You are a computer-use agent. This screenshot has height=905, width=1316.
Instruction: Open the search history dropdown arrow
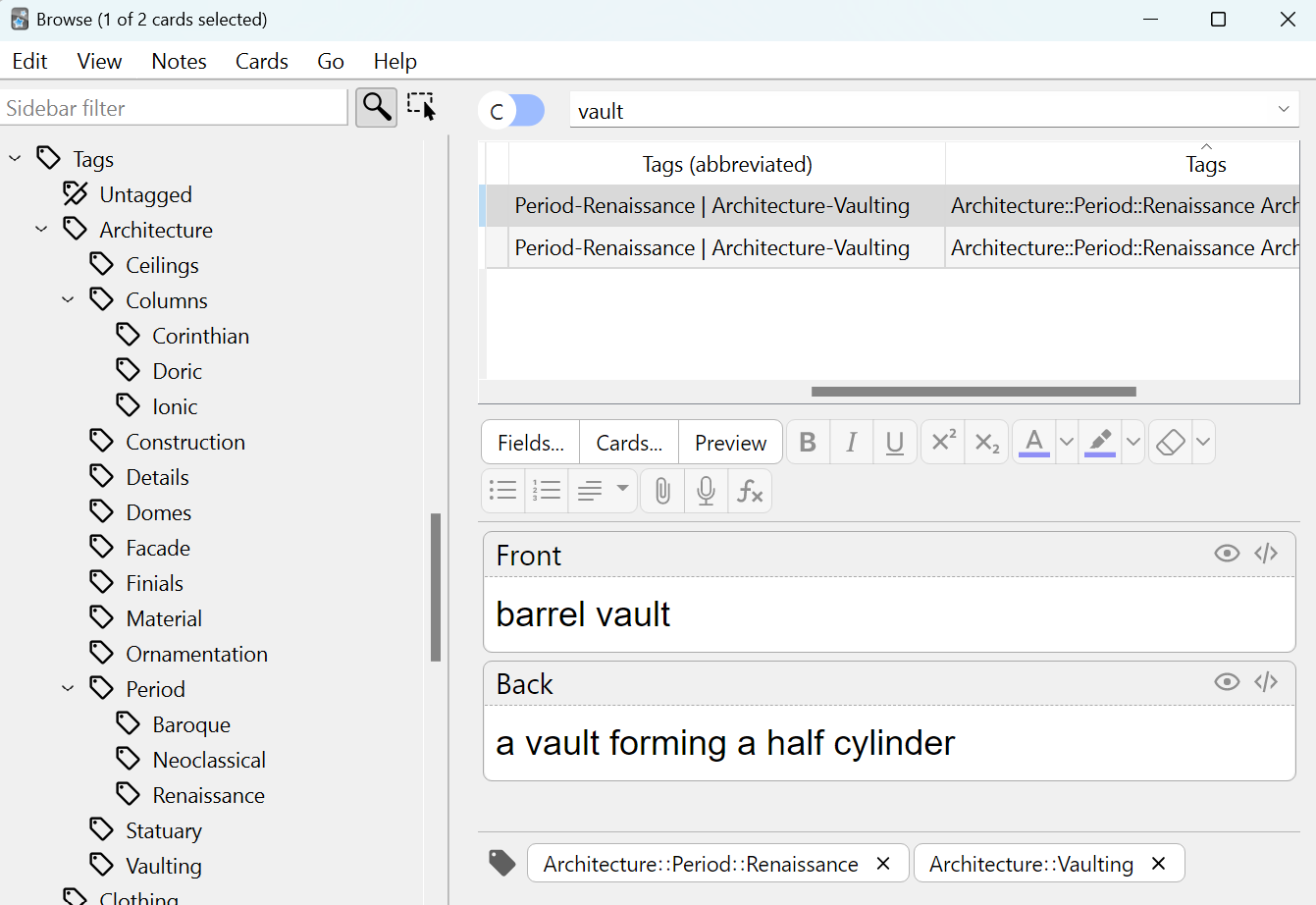tap(1284, 110)
